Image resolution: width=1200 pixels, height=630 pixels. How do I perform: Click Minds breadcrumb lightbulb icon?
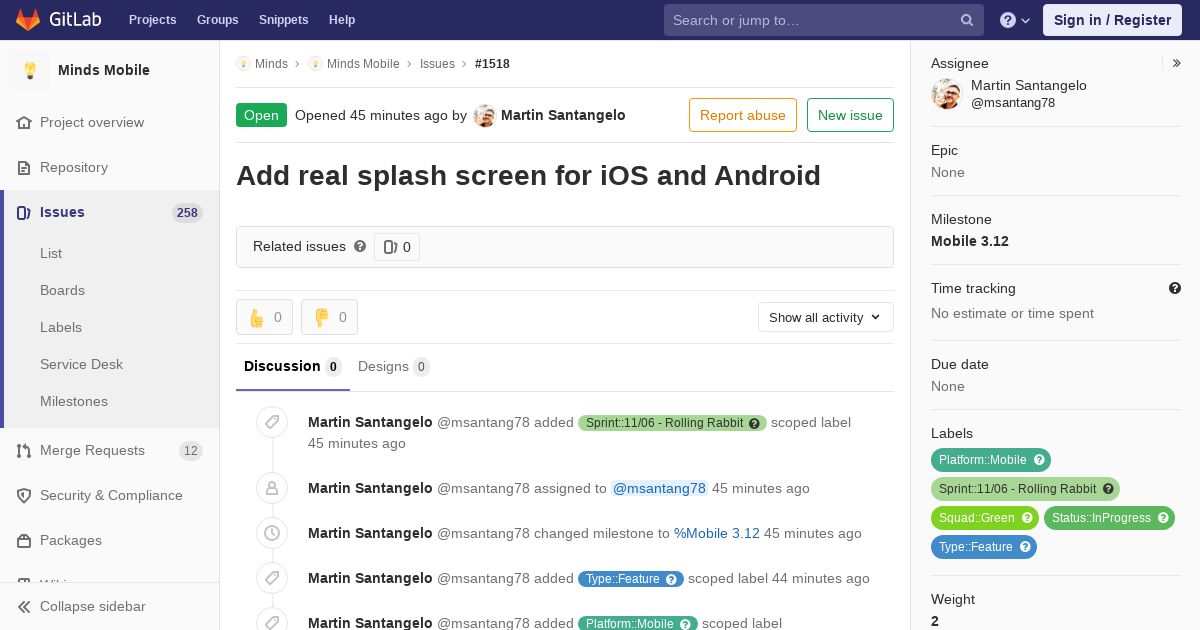tap(243, 63)
